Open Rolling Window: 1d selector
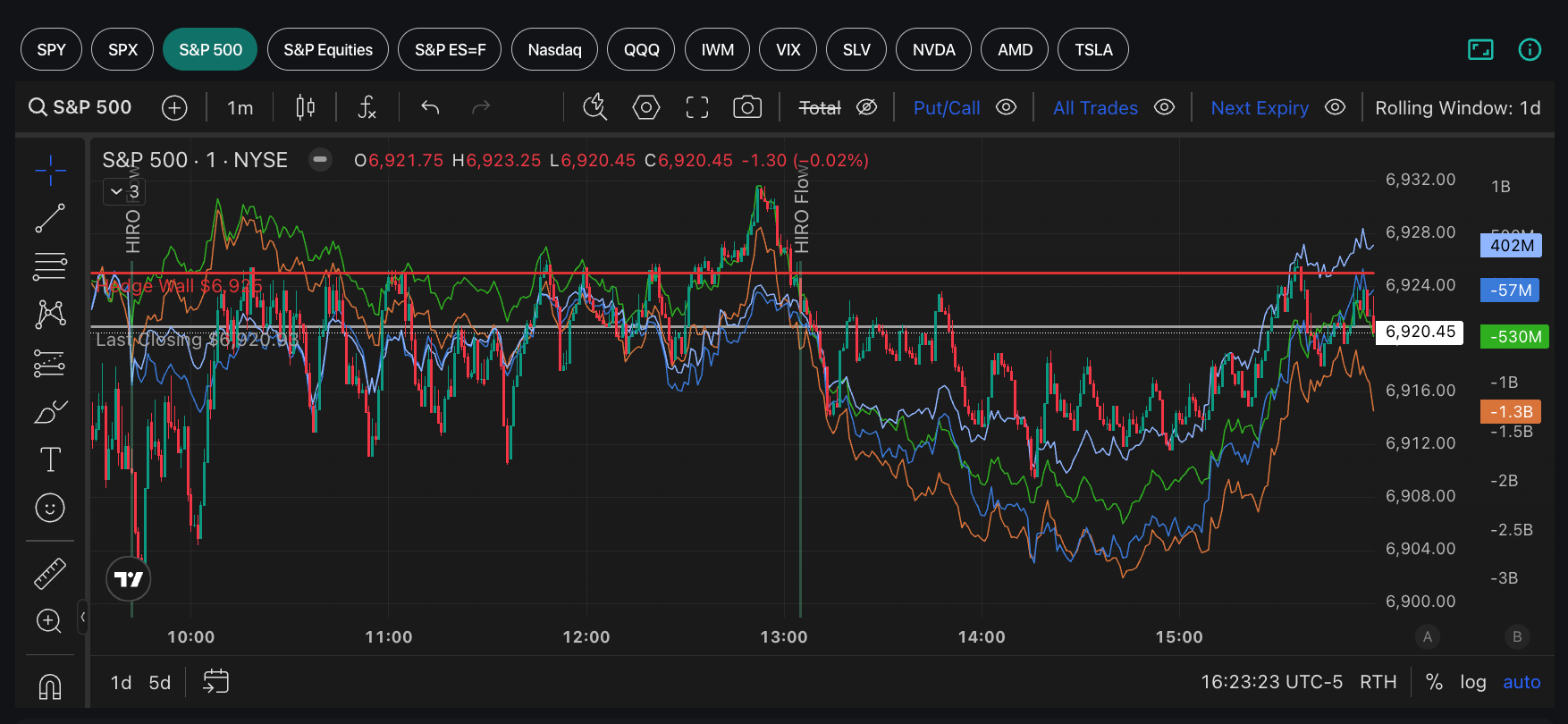The height and width of the screenshot is (724, 1568). pos(1457,108)
